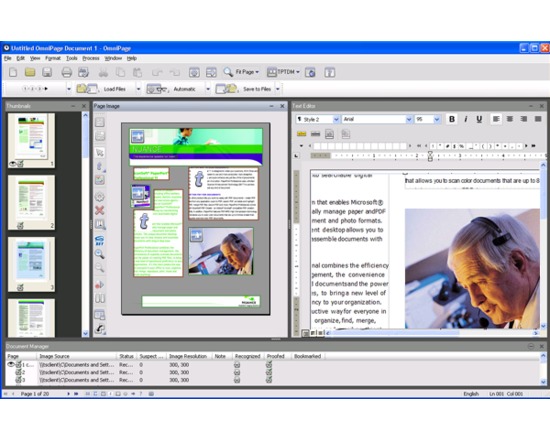Paste using the clipboard icon

(138, 73)
